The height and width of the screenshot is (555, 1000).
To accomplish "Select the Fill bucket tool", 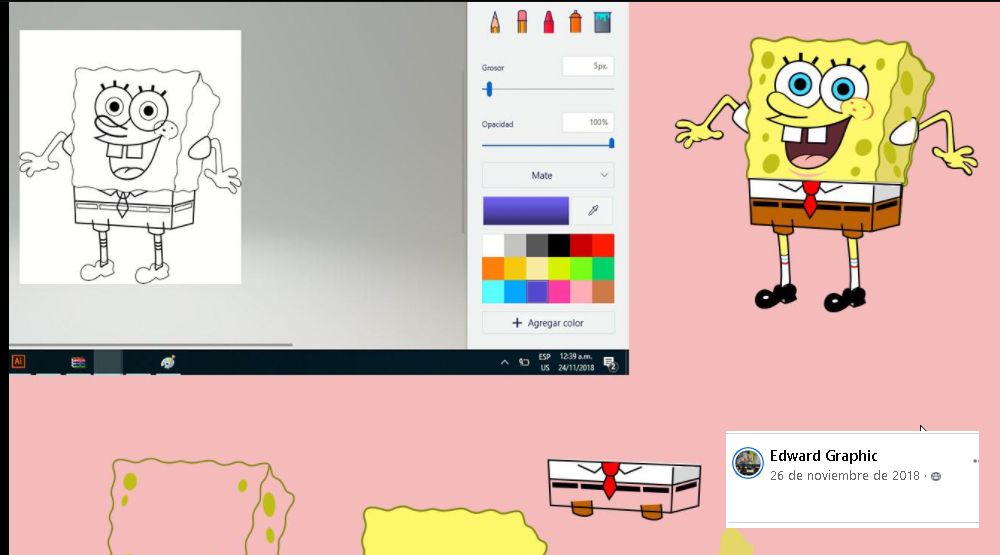I will click(603, 22).
